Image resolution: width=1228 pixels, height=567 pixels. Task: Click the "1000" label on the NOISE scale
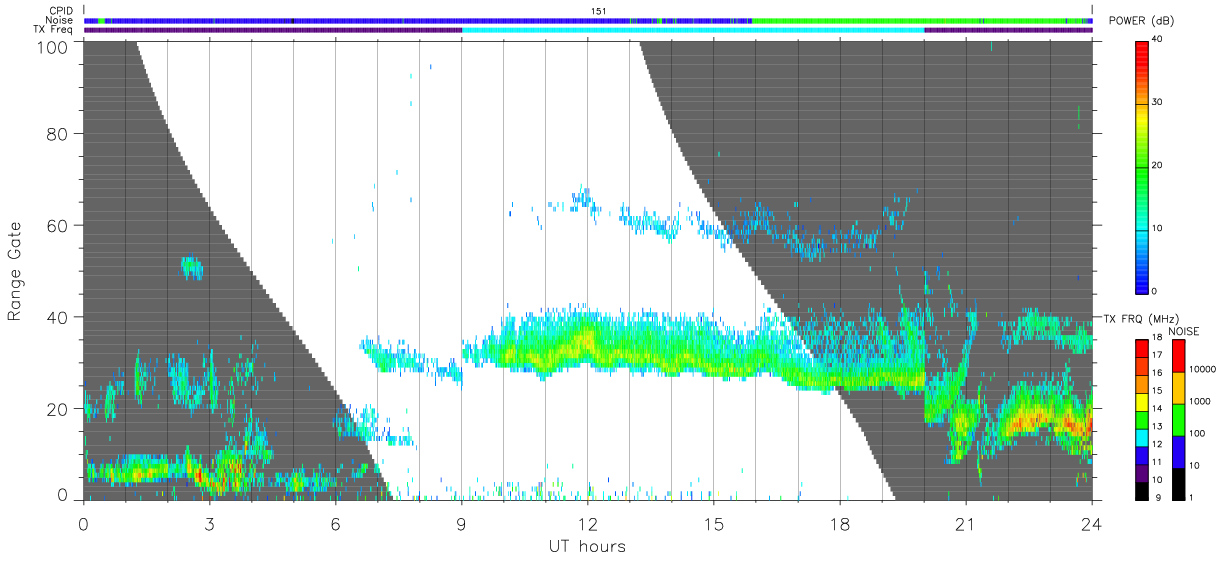tap(1201, 402)
